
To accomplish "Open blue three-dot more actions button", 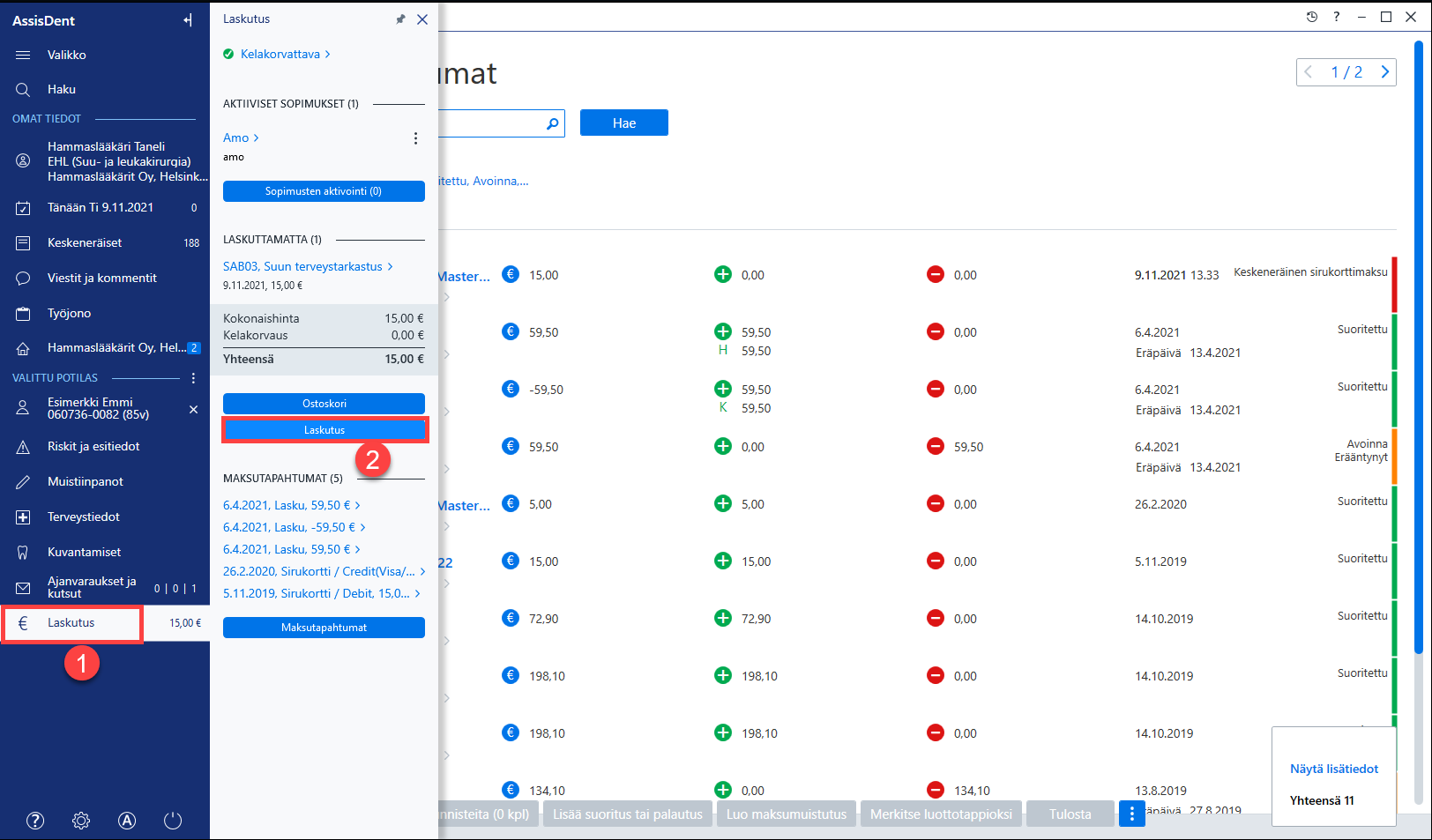I will coord(1132,814).
